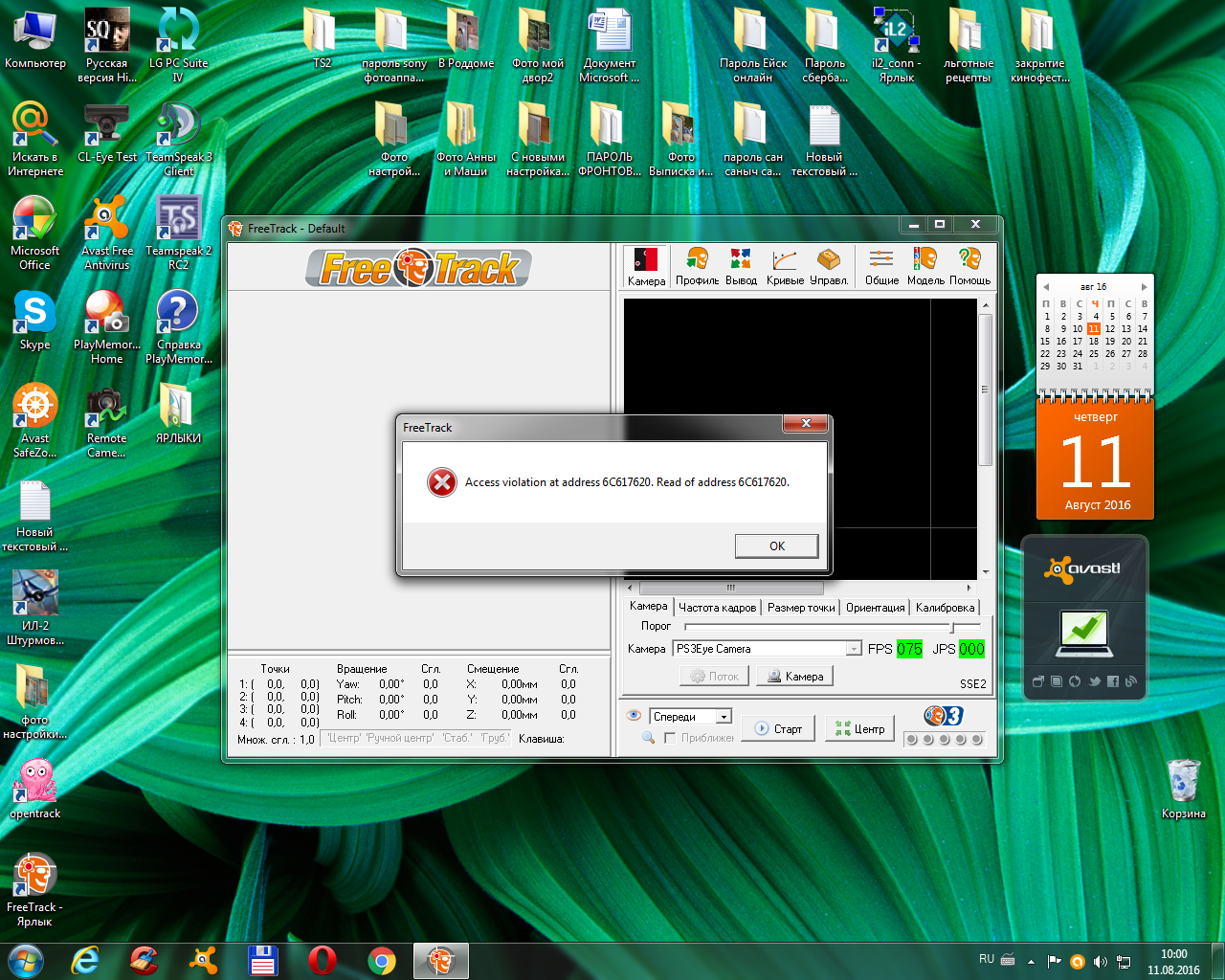
Task: Open the Профиль toolbar page
Action: click(697, 266)
